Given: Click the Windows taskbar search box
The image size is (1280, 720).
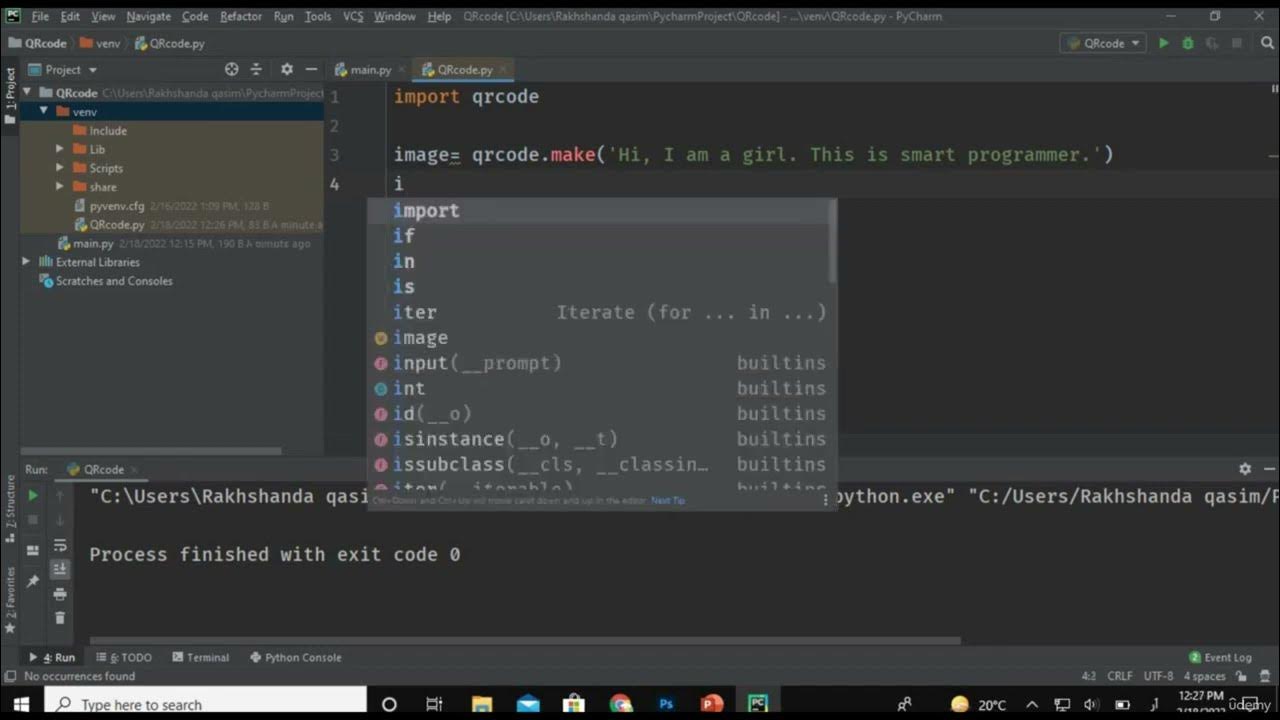Looking at the screenshot, I should click(205, 704).
